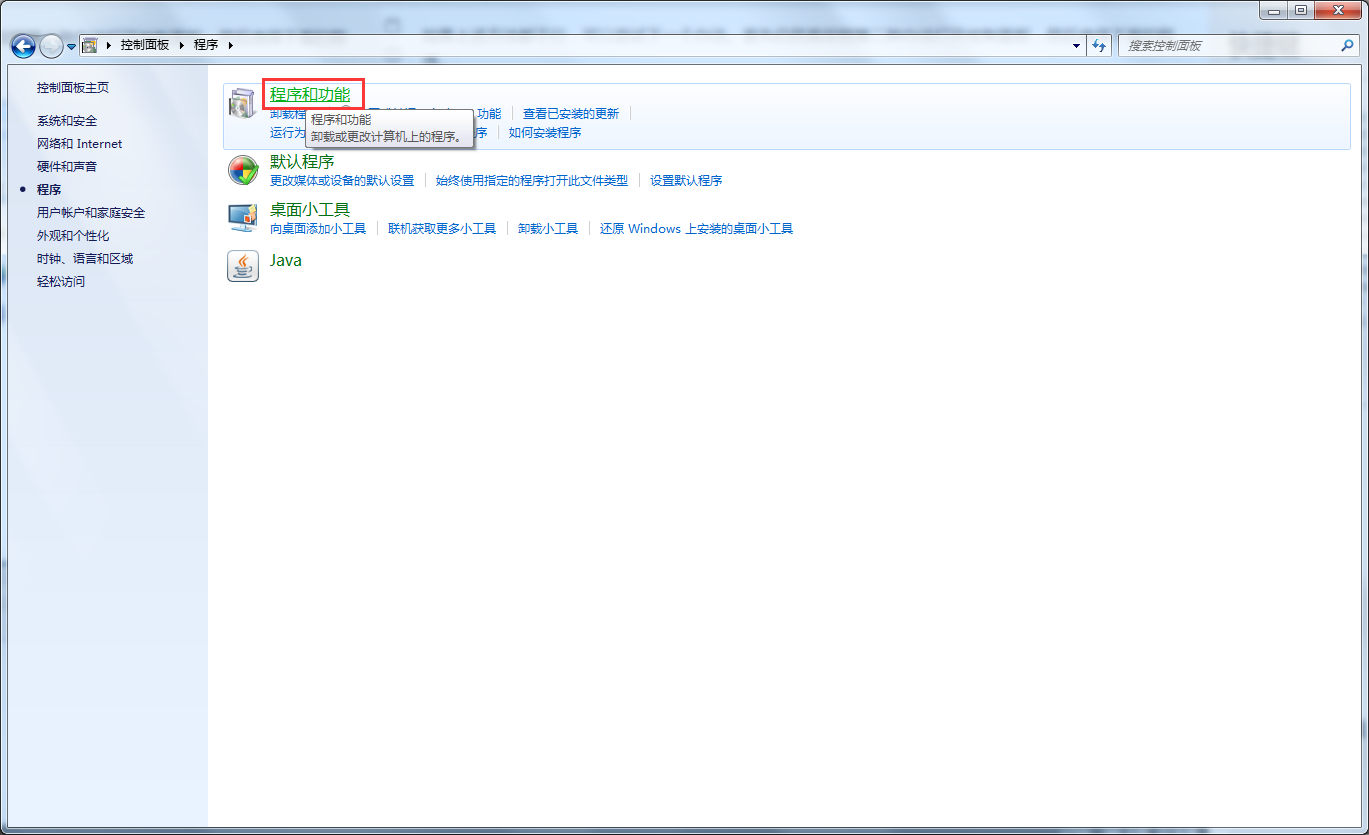Viewport: 1369px width, 835px height.
Task: Click the greyed Forward arrow button
Action: click(x=51, y=46)
